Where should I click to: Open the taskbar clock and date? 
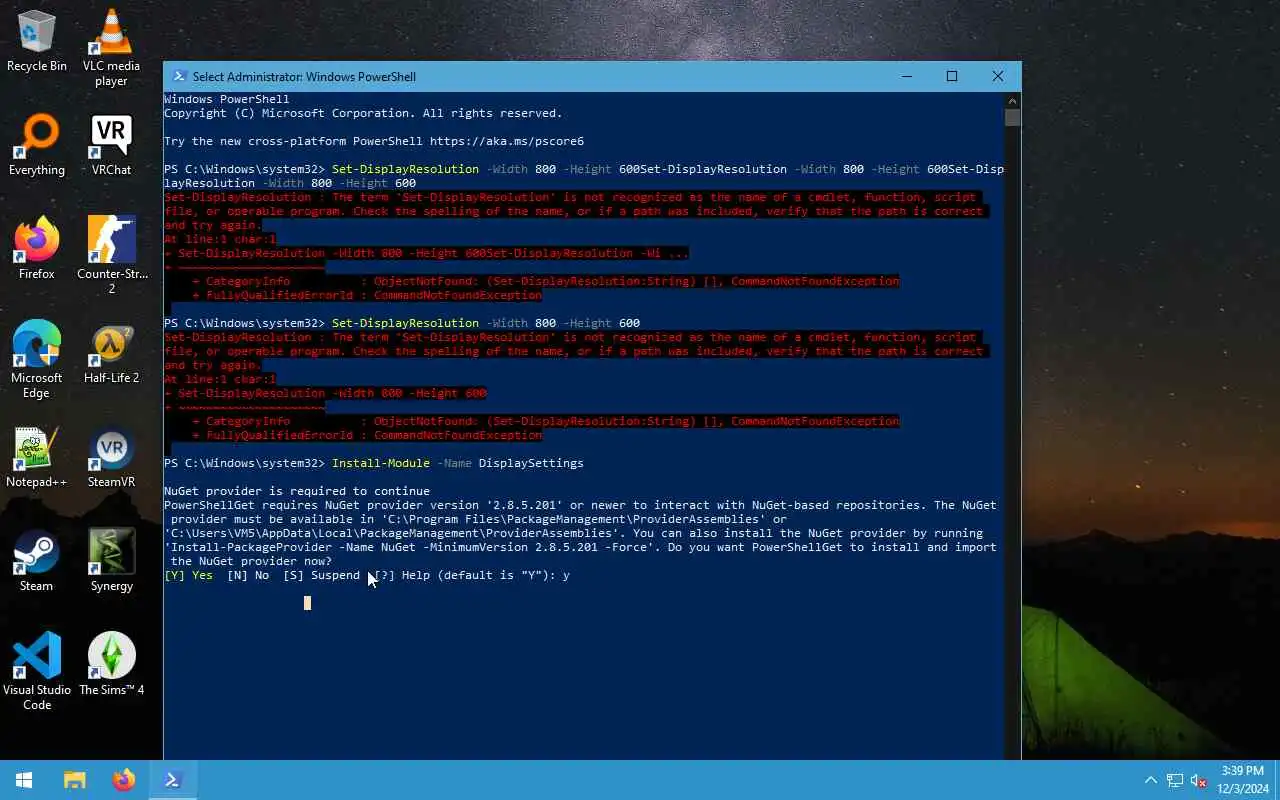(x=1243, y=780)
